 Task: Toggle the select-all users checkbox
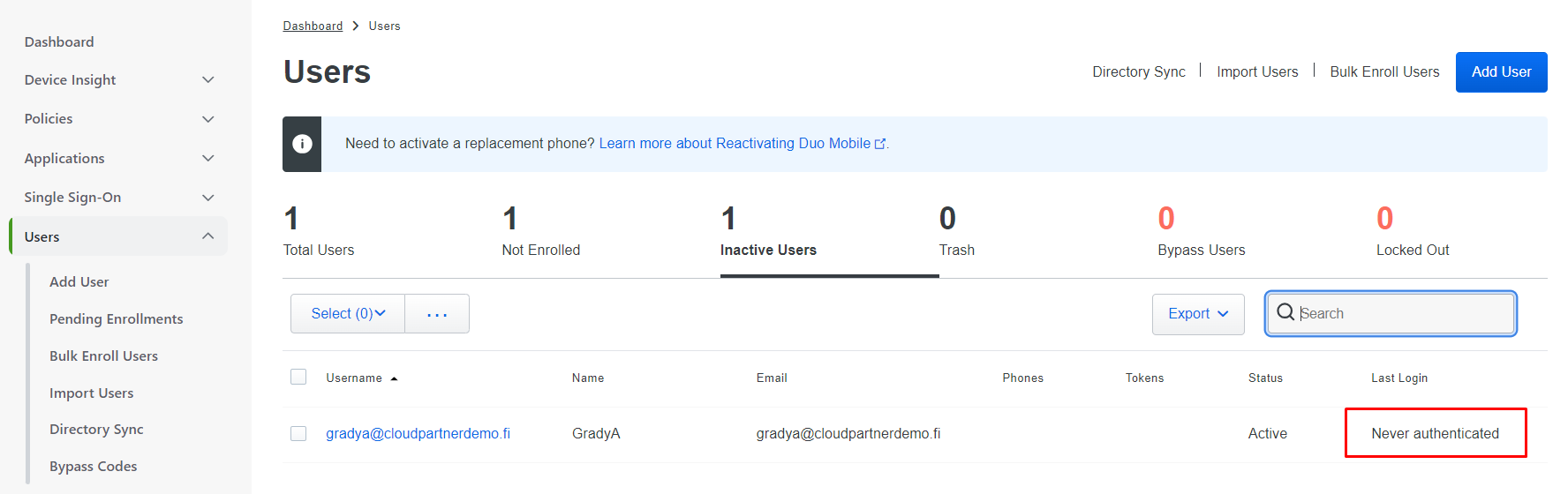[x=298, y=378]
